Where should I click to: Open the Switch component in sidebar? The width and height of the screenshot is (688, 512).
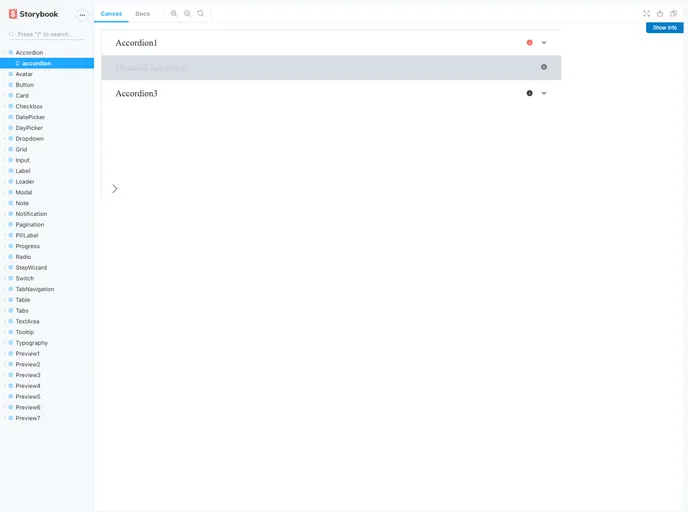25,278
